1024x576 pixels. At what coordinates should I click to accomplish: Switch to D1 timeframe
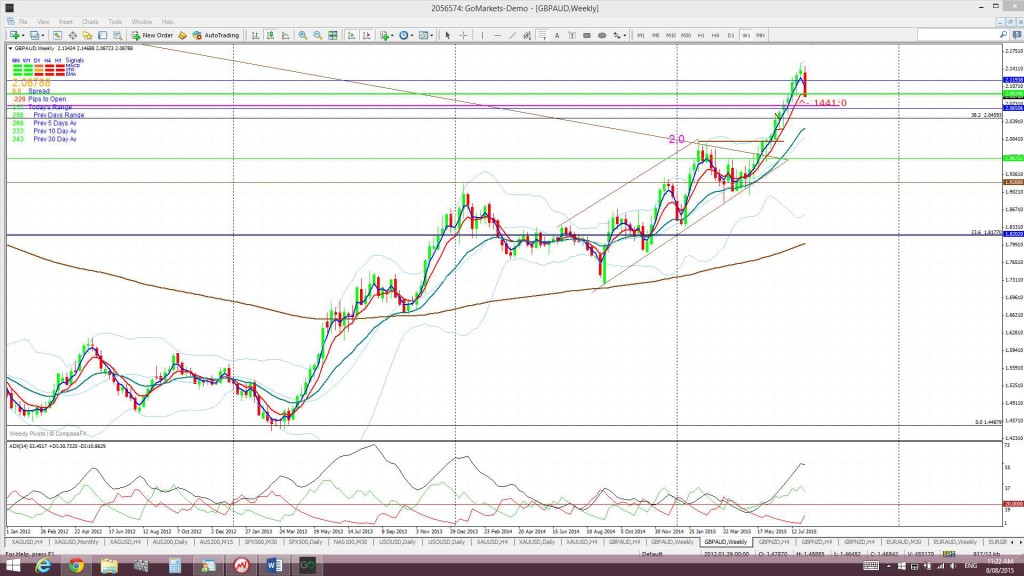coord(731,35)
